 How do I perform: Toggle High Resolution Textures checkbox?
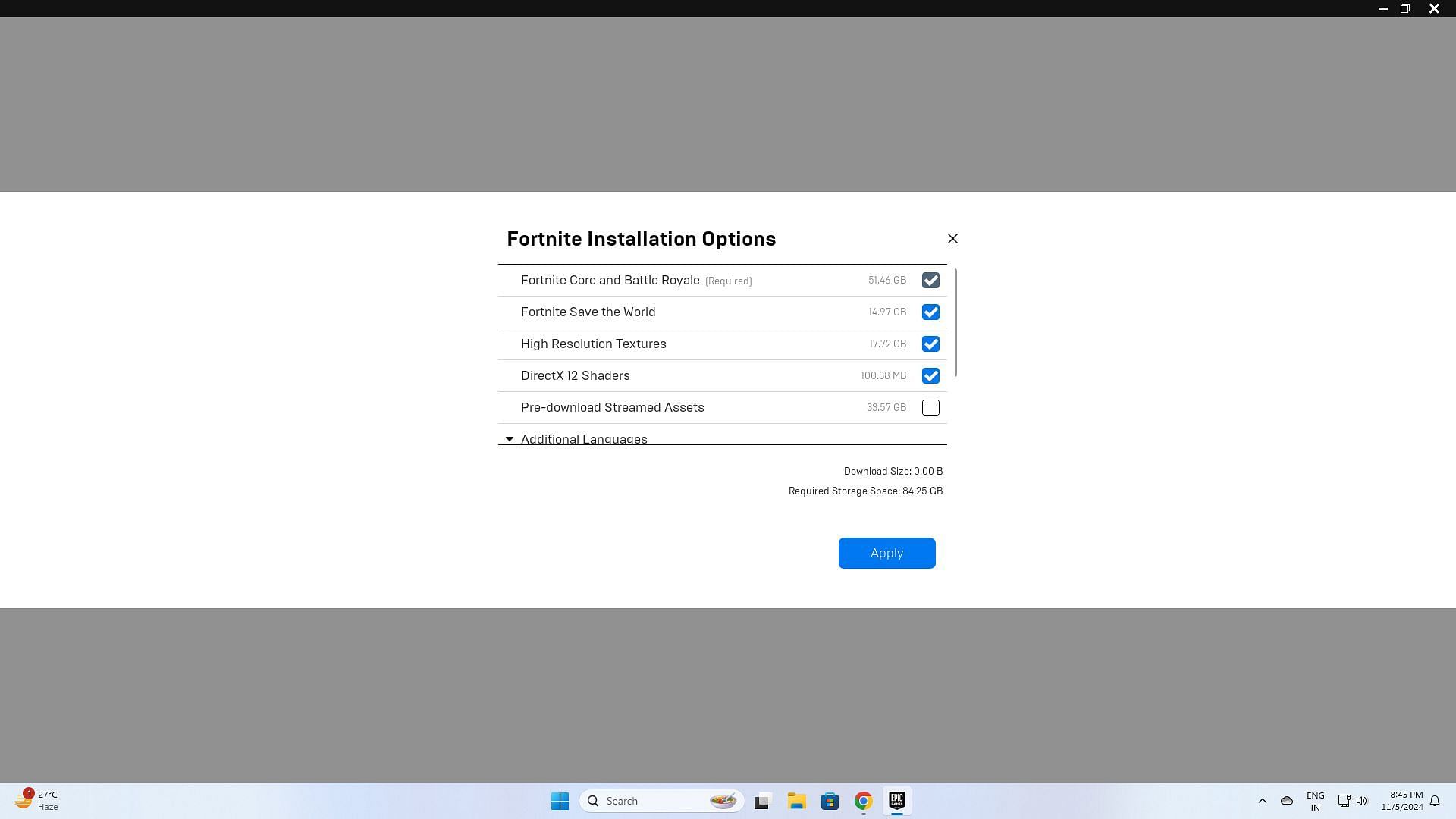coord(929,343)
